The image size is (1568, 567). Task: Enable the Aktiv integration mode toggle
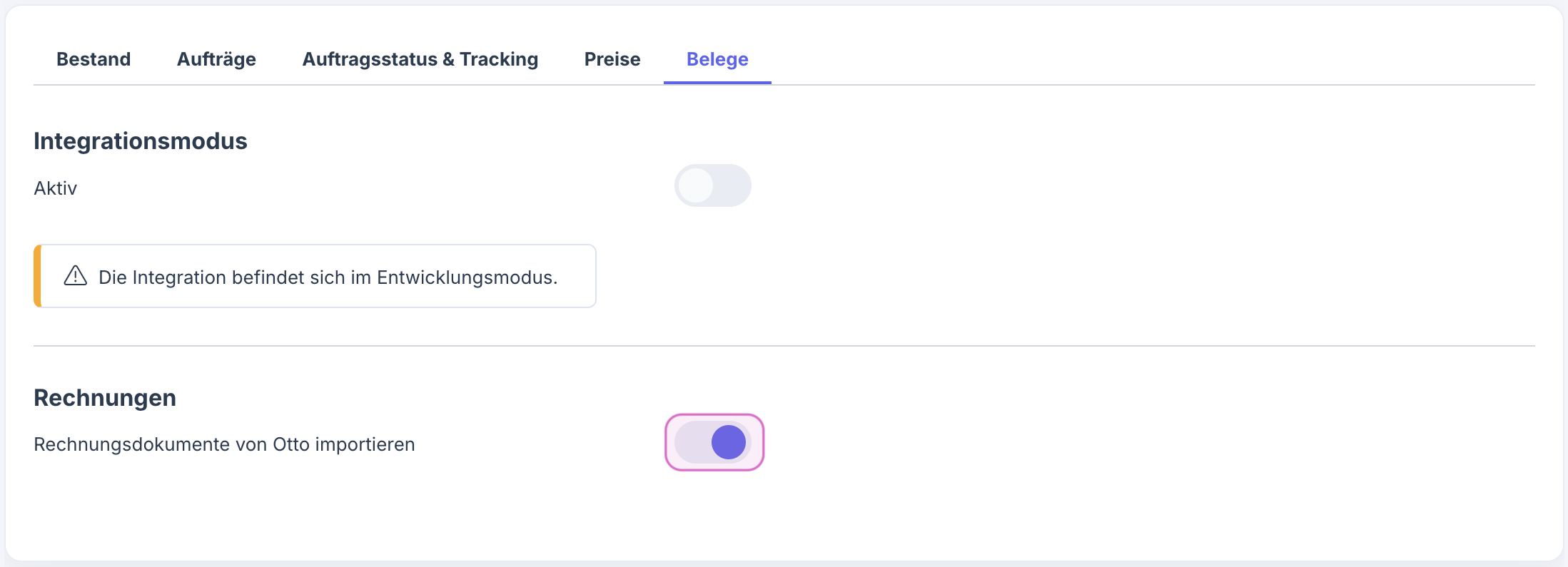(712, 186)
